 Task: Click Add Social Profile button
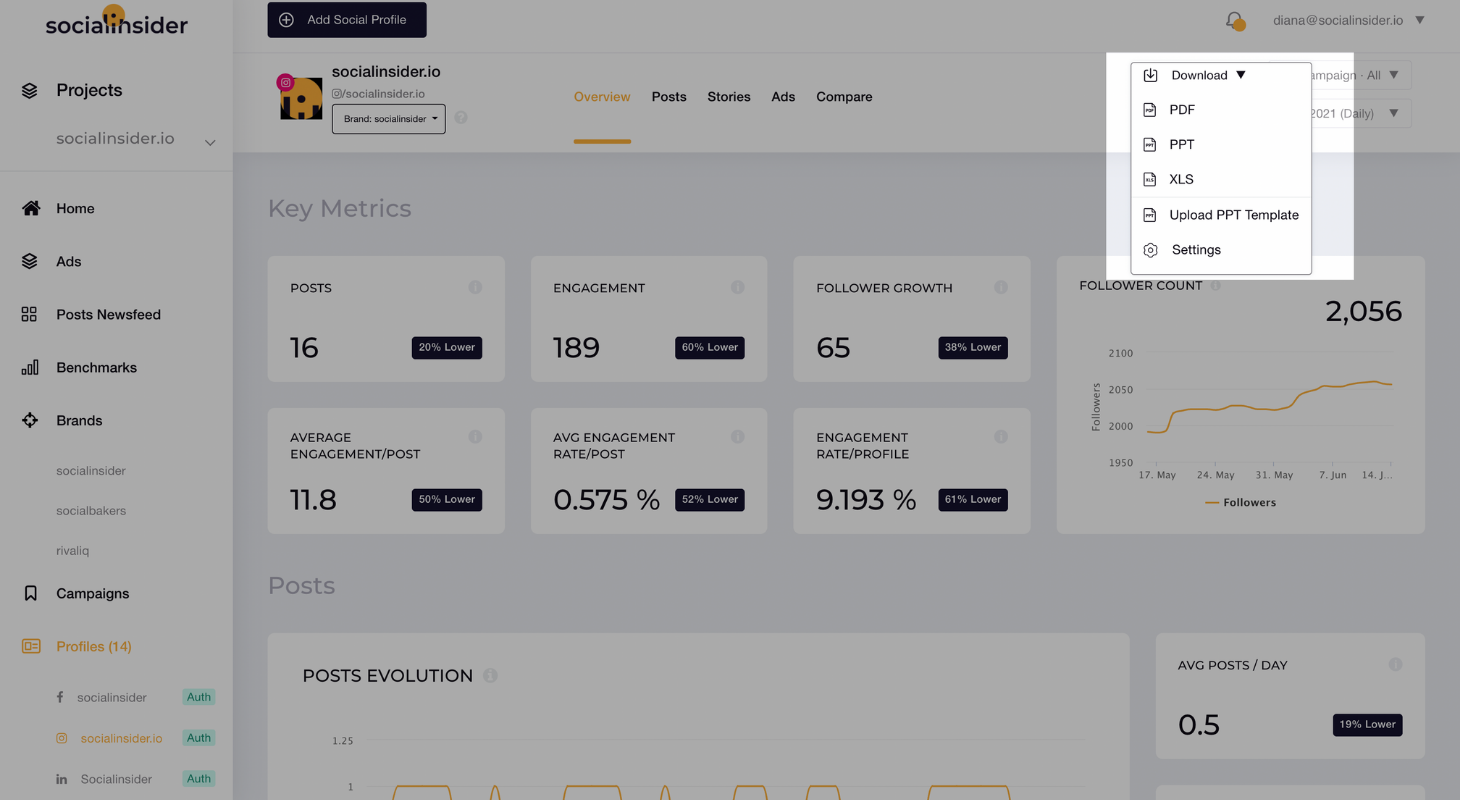coord(347,20)
